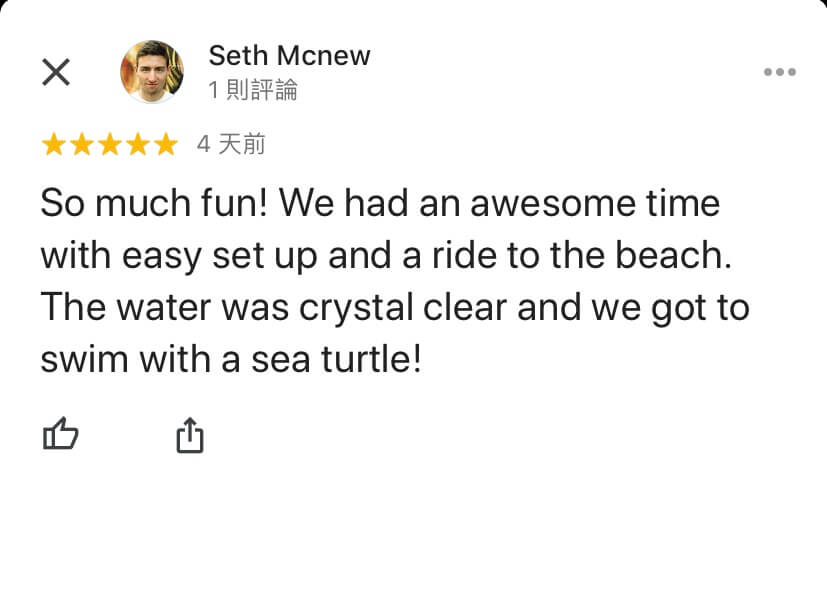Click the fifth yellow rating star
The image size is (827, 599).
(166, 144)
